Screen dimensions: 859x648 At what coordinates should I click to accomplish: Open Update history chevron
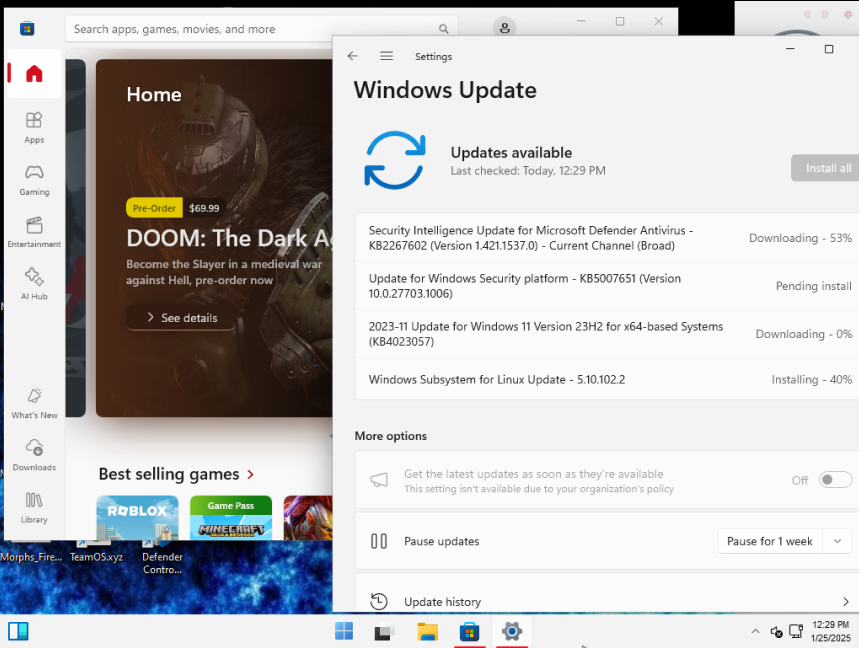click(845, 601)
